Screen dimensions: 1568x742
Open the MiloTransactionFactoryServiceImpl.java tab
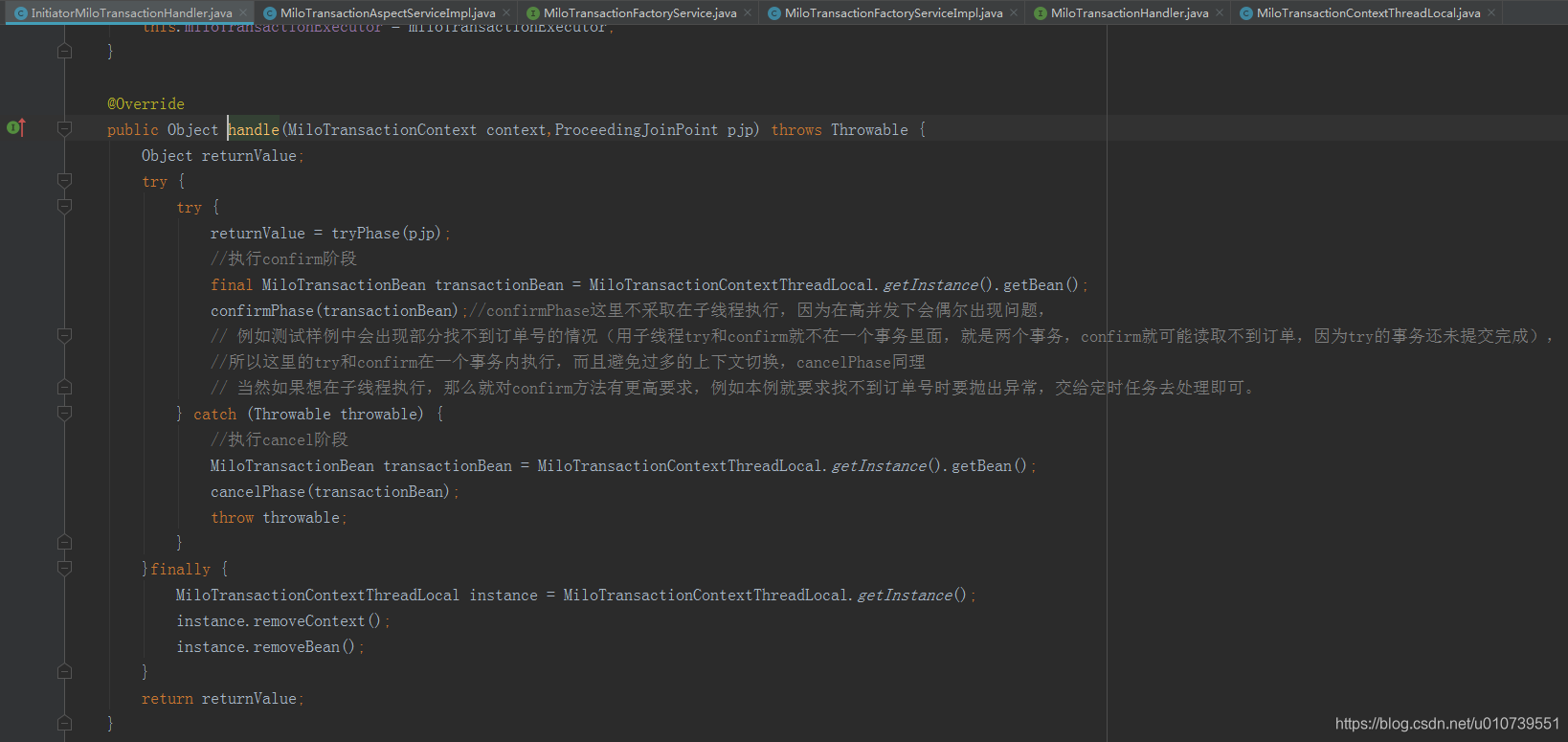tap(893, 13)
